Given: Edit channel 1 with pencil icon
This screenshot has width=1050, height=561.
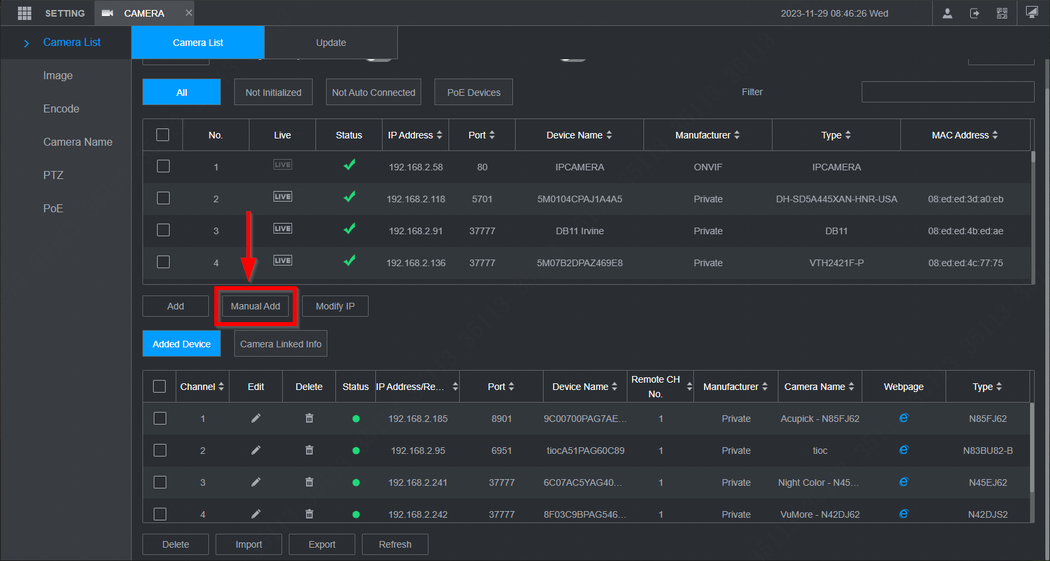Looking at the screenshot, I should click(x=256, y=419).
